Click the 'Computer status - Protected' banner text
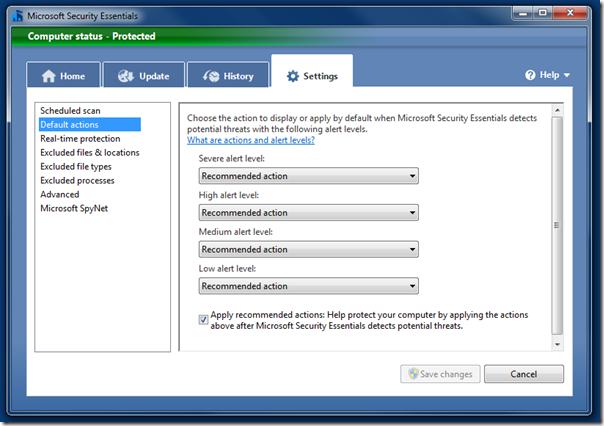The width and height of the screenshot is (604, 426). coord(92,36)
